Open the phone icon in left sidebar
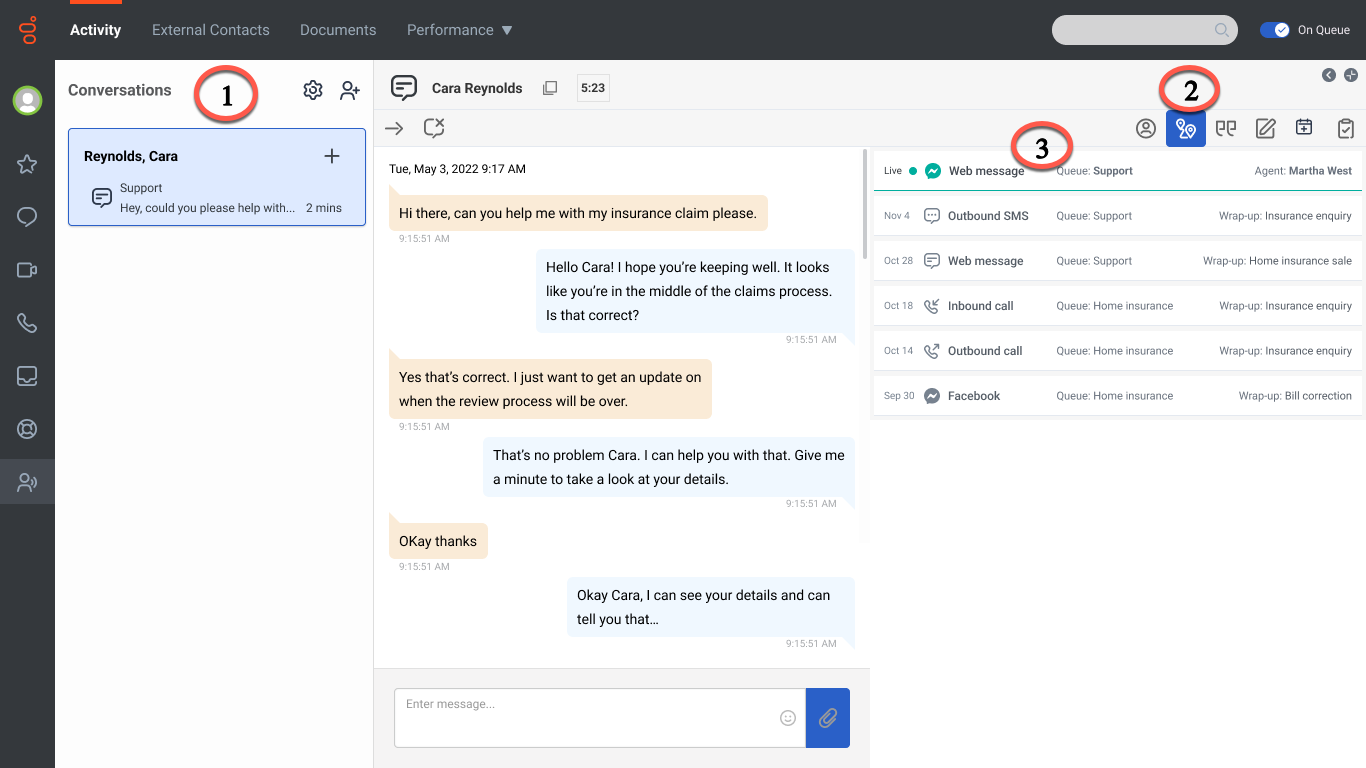This screenshot has height=768, width=1366. [x=27, y=323]
